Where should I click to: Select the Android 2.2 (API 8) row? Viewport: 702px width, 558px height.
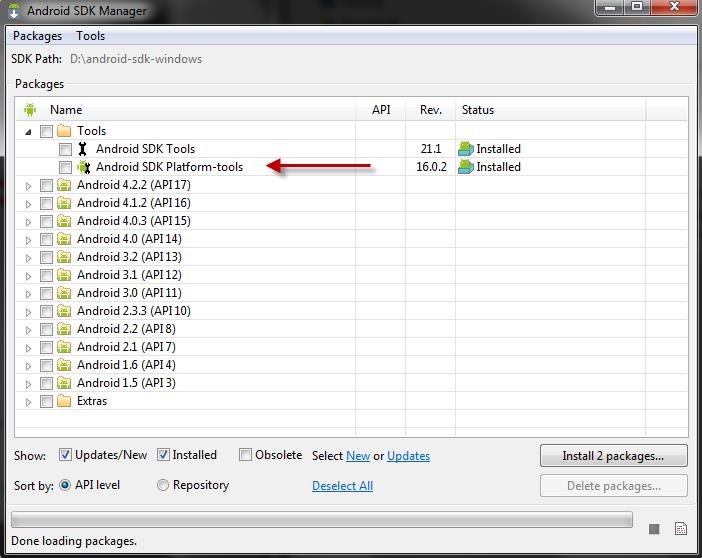pyautogui.click(x=351, y=329)
